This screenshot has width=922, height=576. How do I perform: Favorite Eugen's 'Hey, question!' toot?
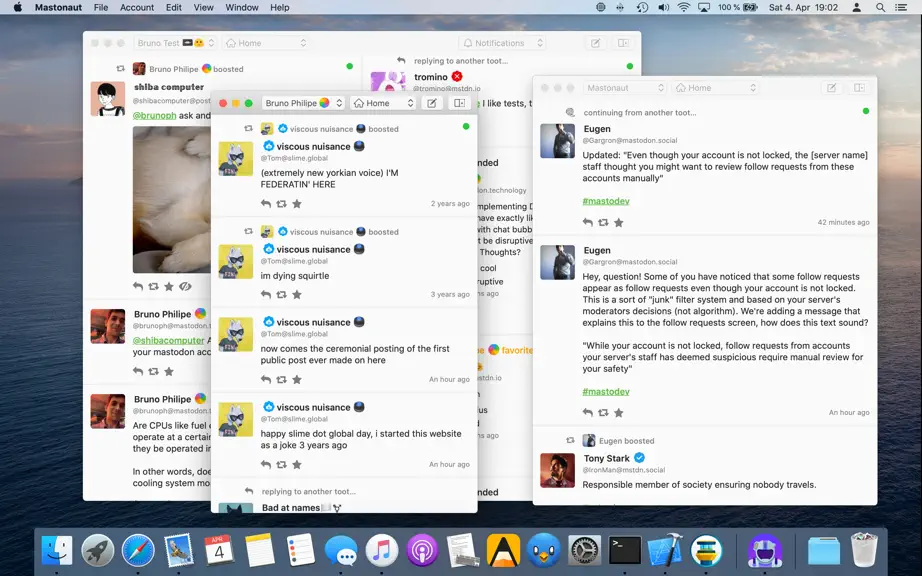pyautogui.click(x=619, y=413)
